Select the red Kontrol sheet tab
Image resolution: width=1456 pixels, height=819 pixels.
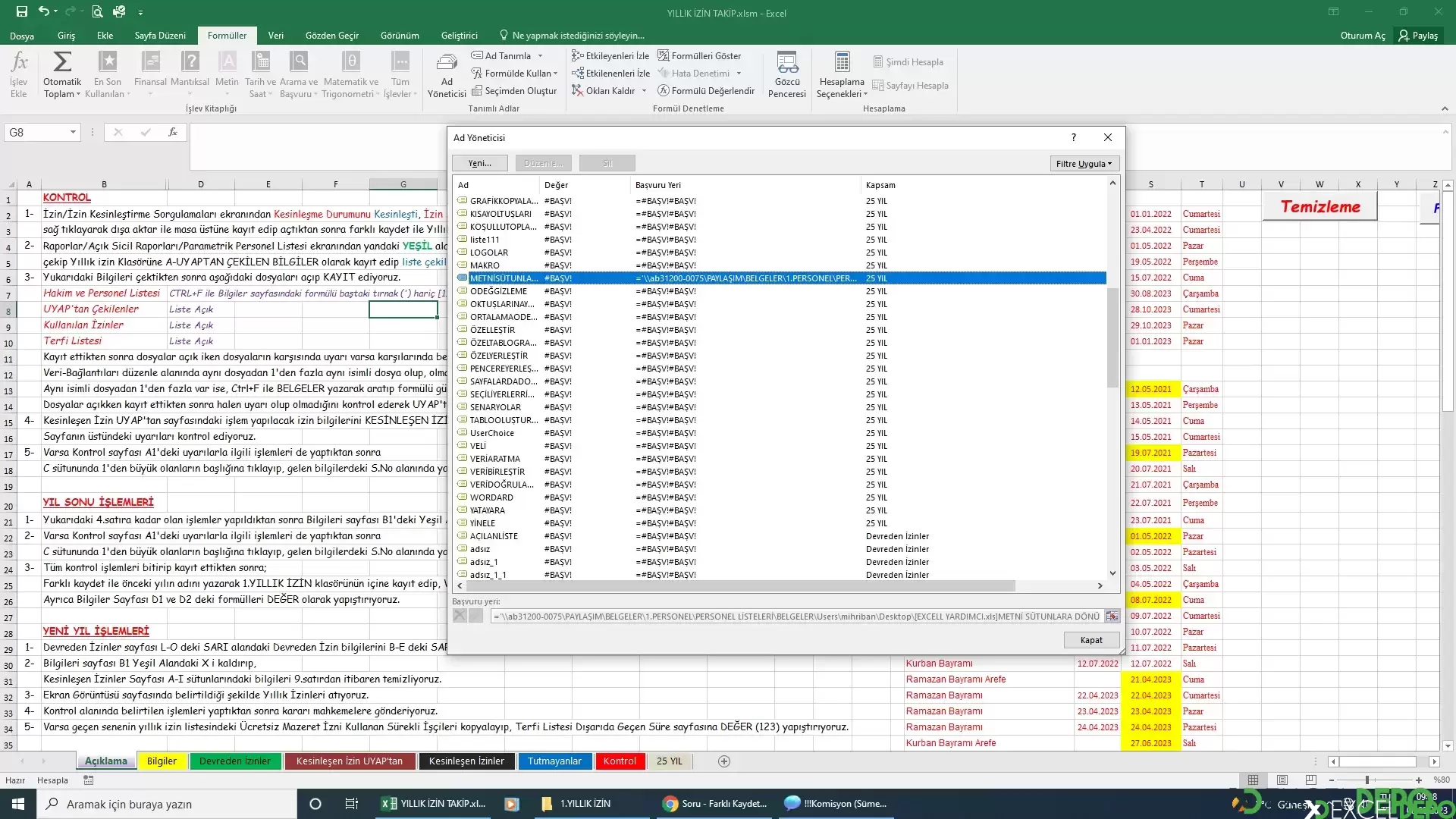tap(620, 761)
